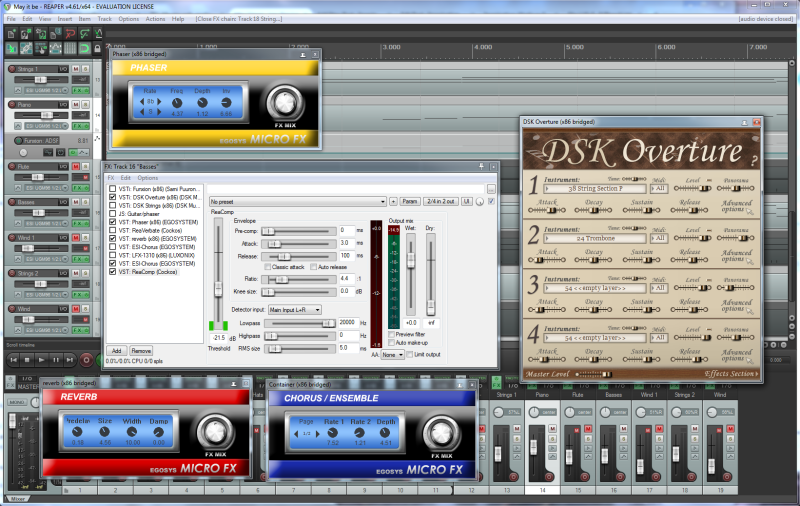Click the UI button in FX window
This screenshot has height=506, width=800.
(x=466, y=201)
